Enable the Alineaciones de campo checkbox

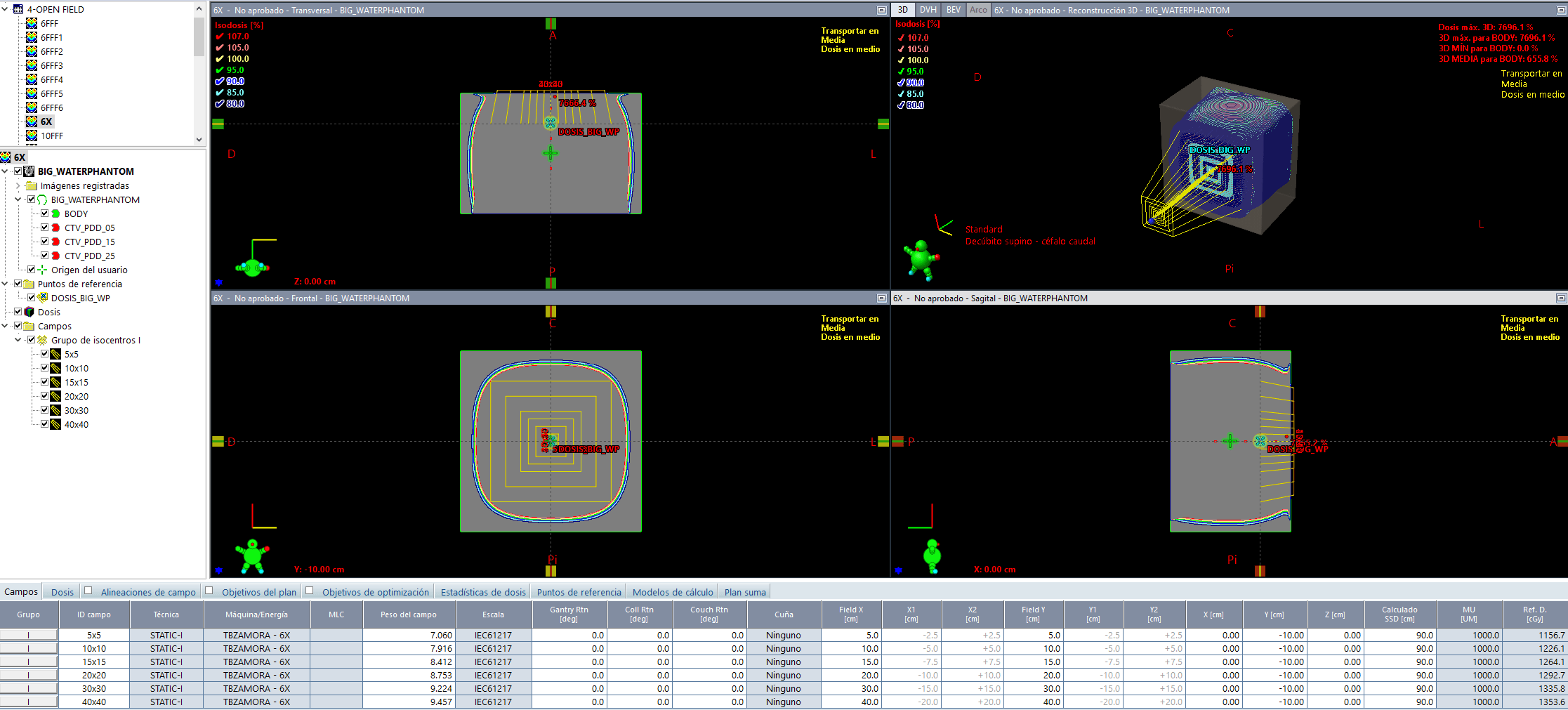(88, 591)
